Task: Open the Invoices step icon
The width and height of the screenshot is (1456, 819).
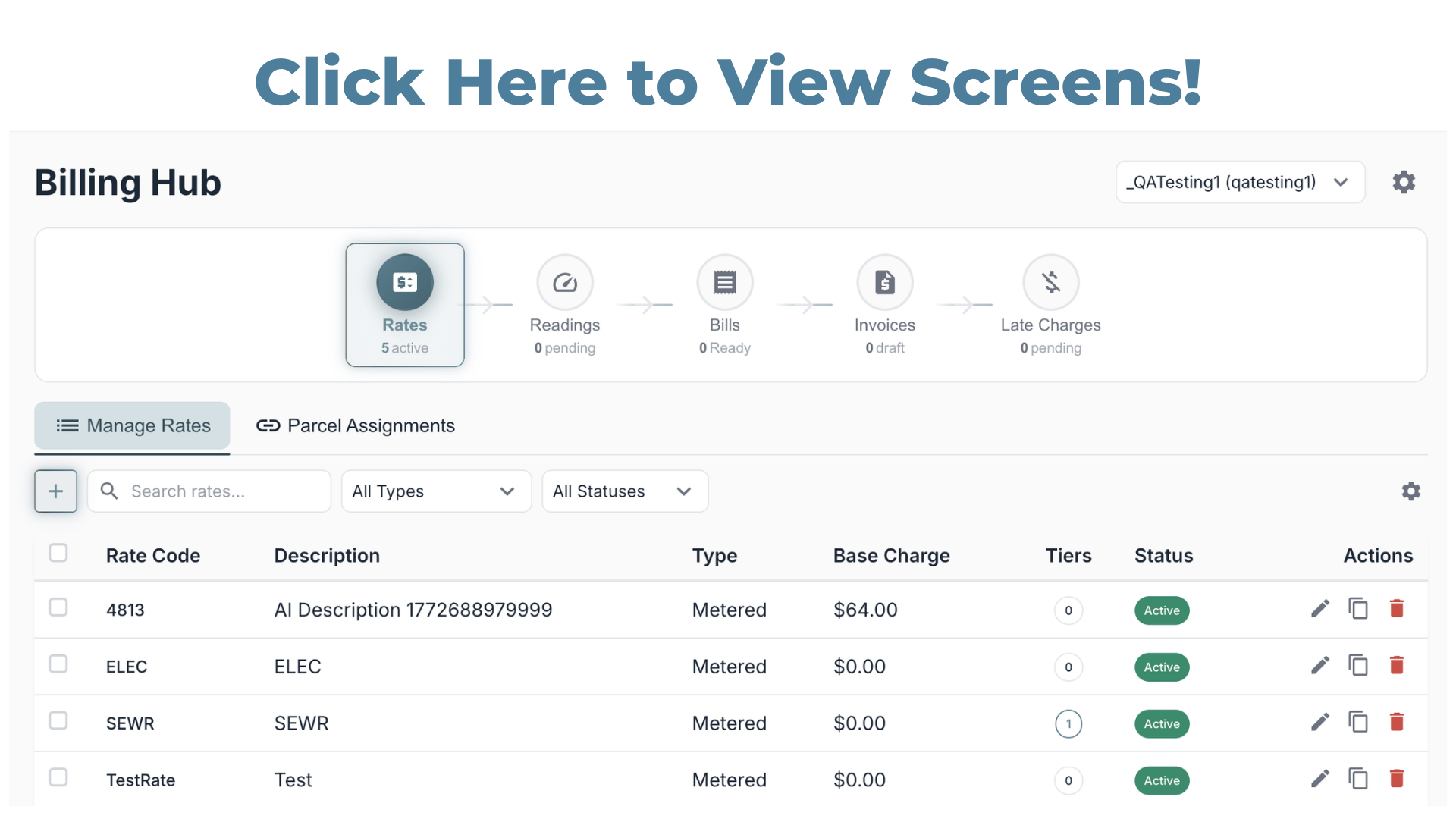Action: coord(885,282)
